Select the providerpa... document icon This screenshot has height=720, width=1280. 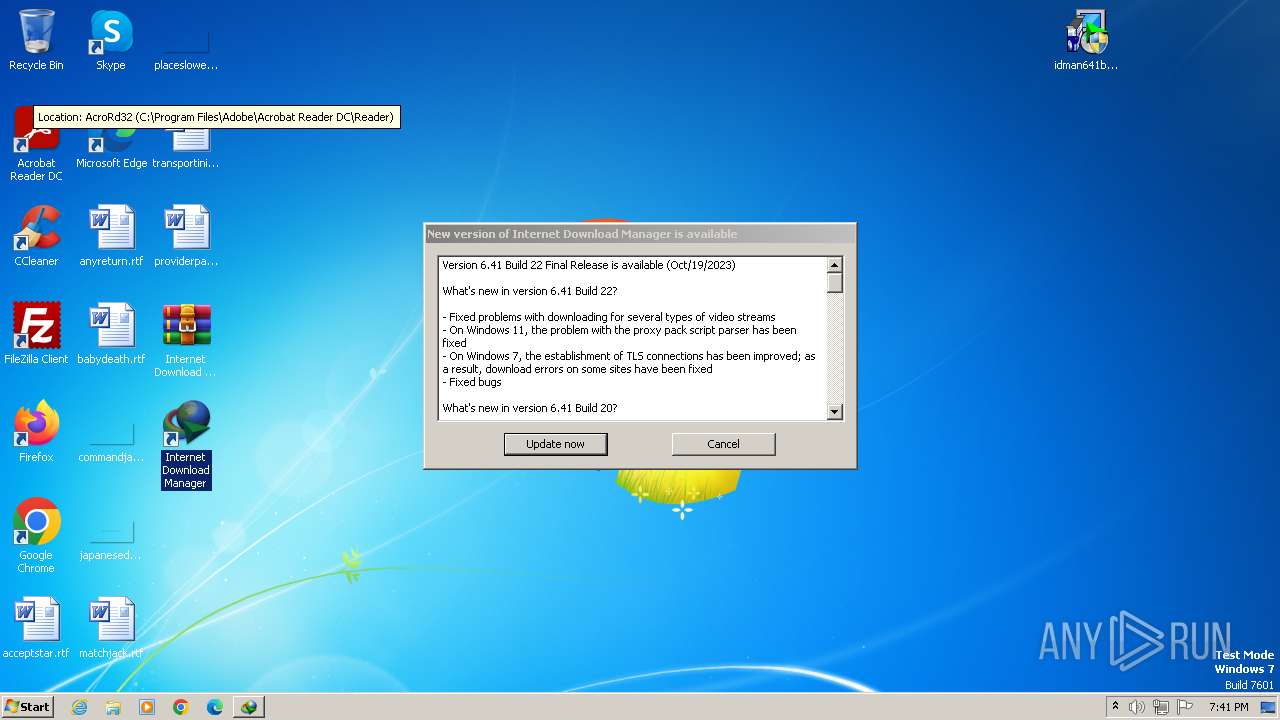186,236
